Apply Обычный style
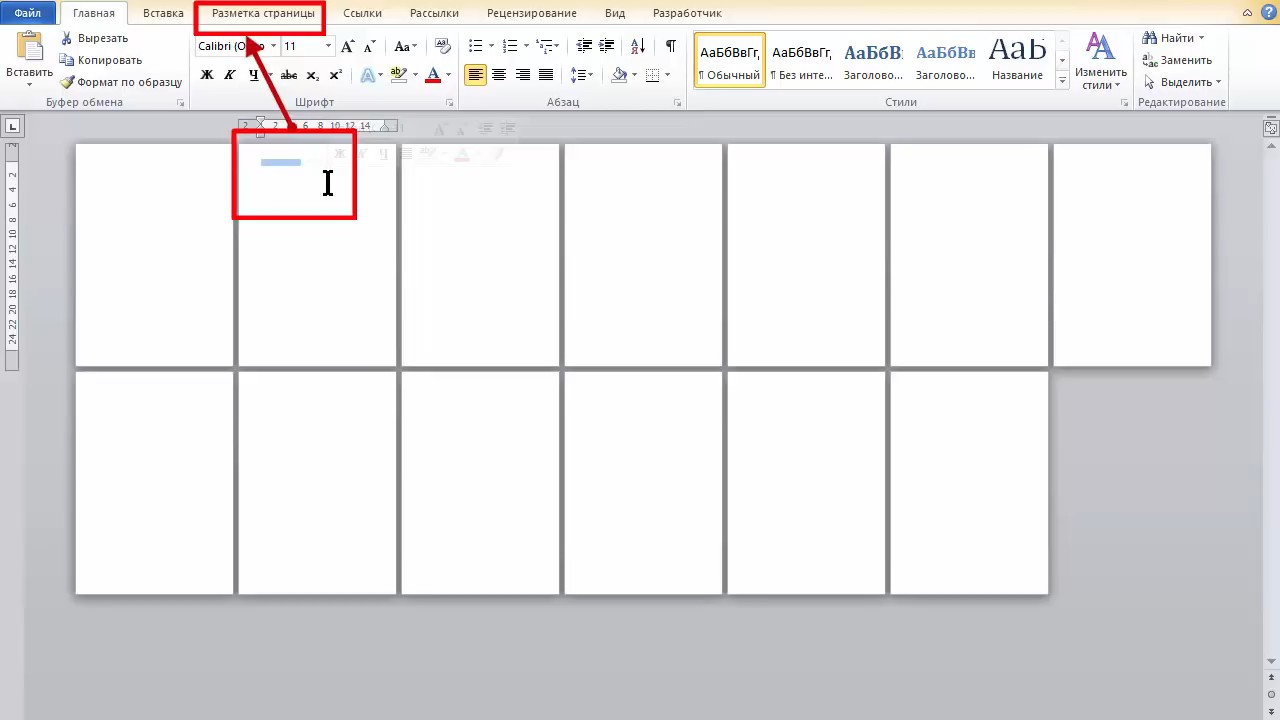 (x=730, y=60)
